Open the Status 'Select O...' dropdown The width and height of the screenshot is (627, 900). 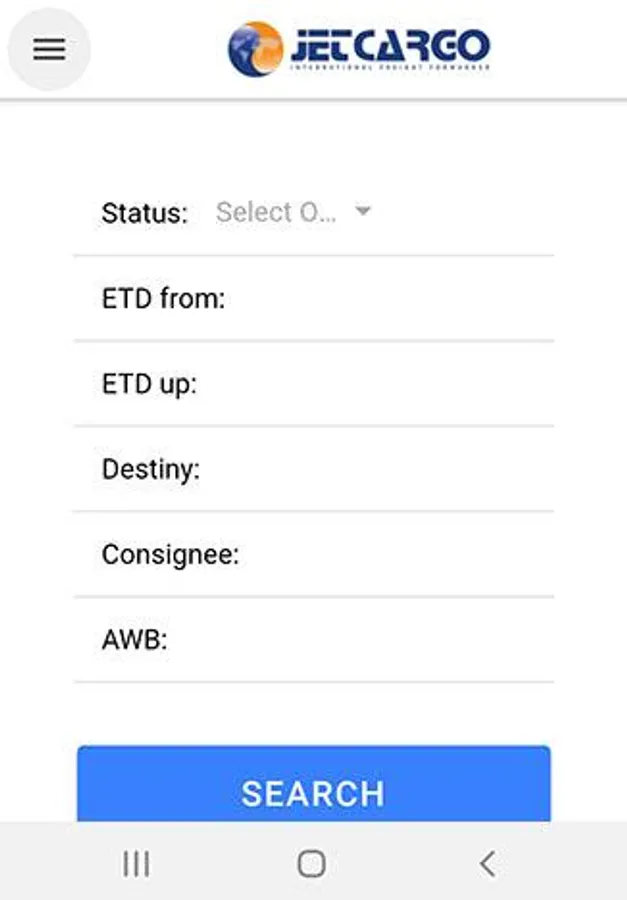(x=293, y=212)
